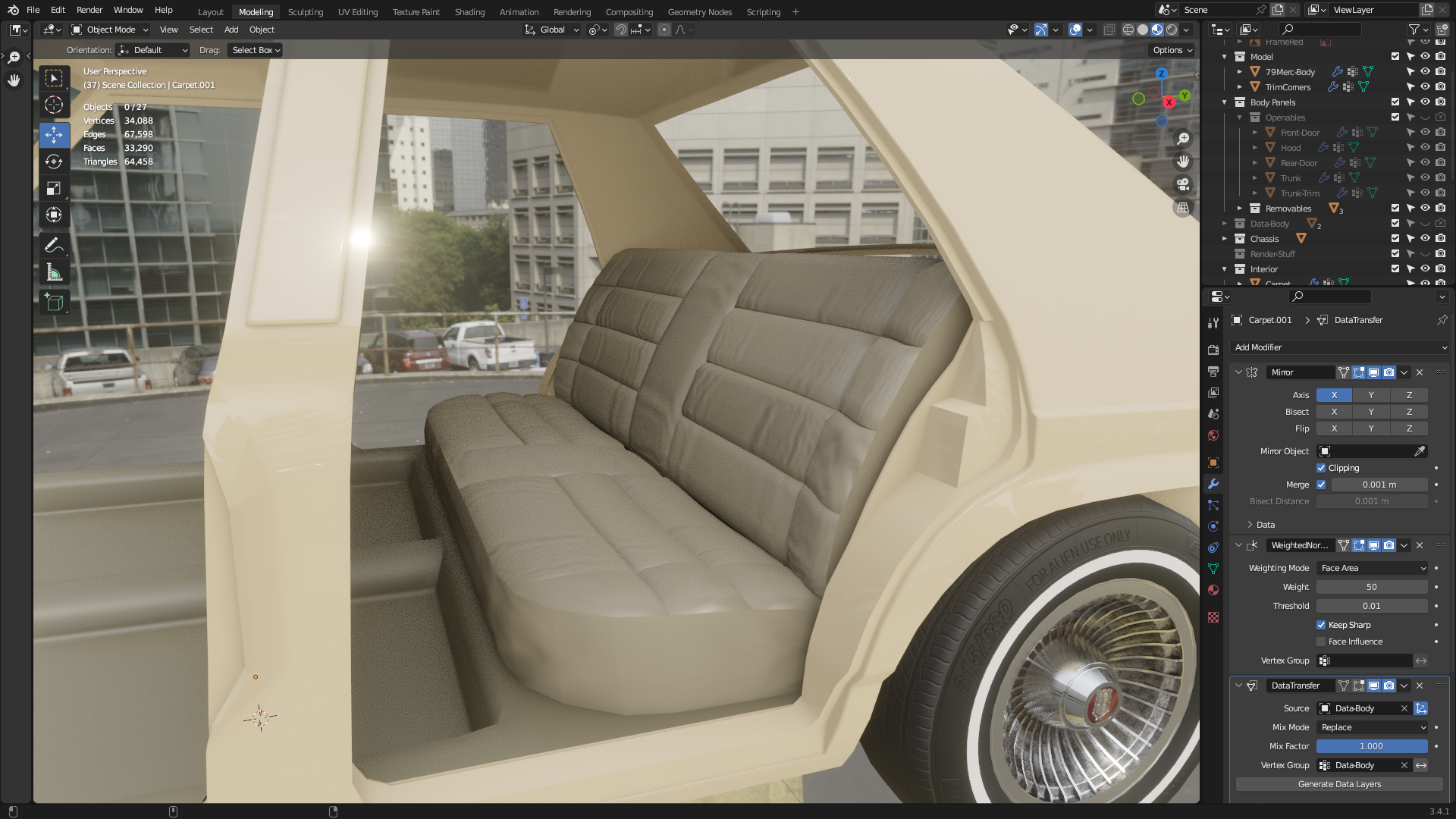This screenshot has height=819, width=1456.
Task: Switch to the Sculpting workspace tab
Action: click(306, 12)
